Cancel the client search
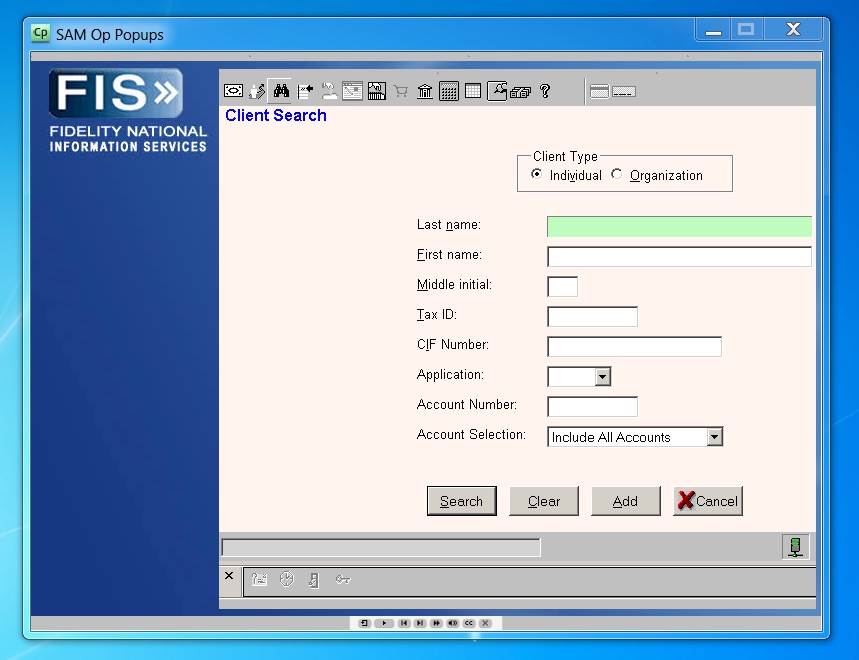 coord(708,501)
